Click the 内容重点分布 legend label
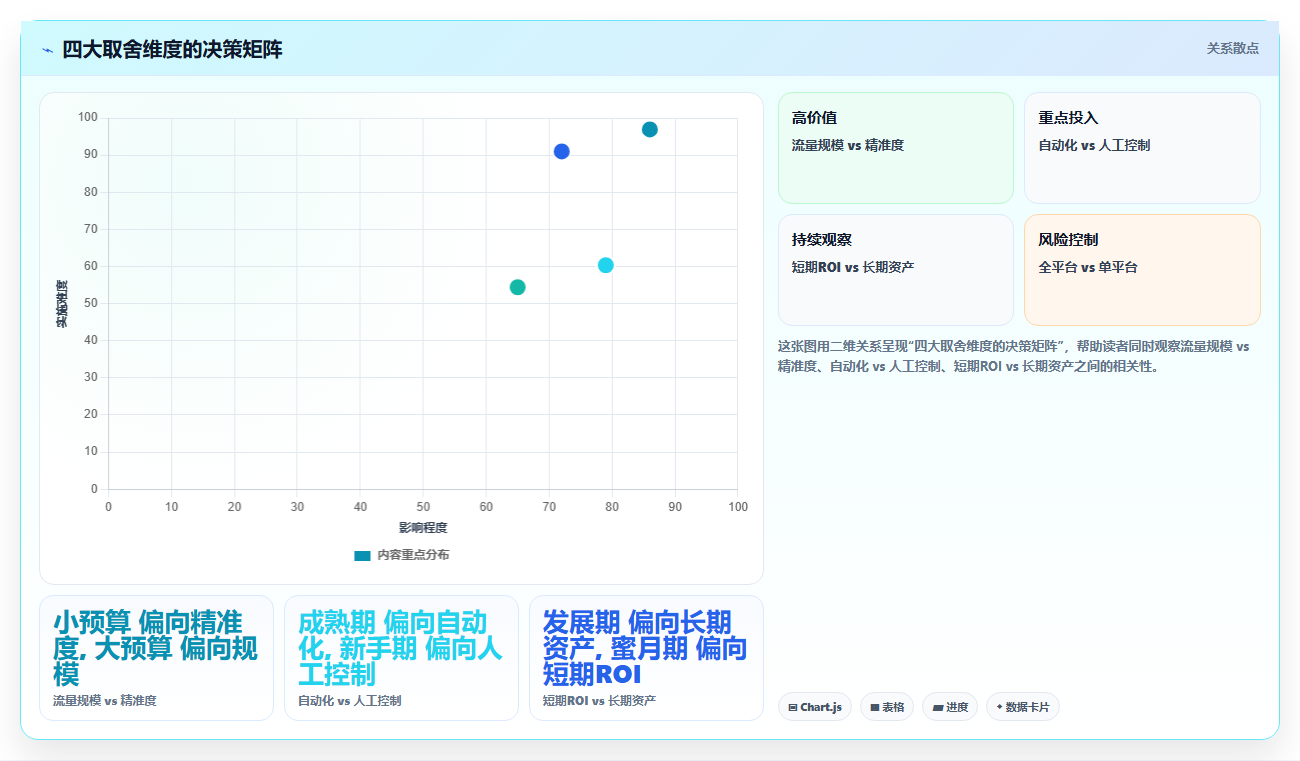1300x761 pixels. pyautogui.click(x=413, y=555)
